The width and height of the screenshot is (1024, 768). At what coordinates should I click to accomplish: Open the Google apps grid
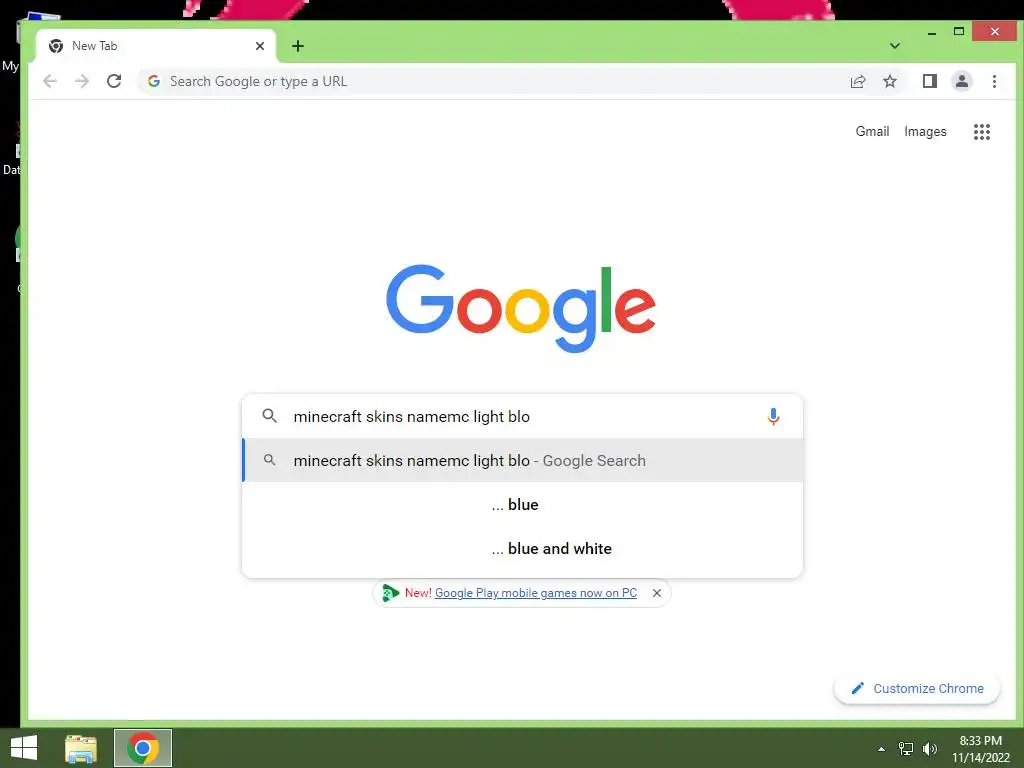(x=982, y=132)
